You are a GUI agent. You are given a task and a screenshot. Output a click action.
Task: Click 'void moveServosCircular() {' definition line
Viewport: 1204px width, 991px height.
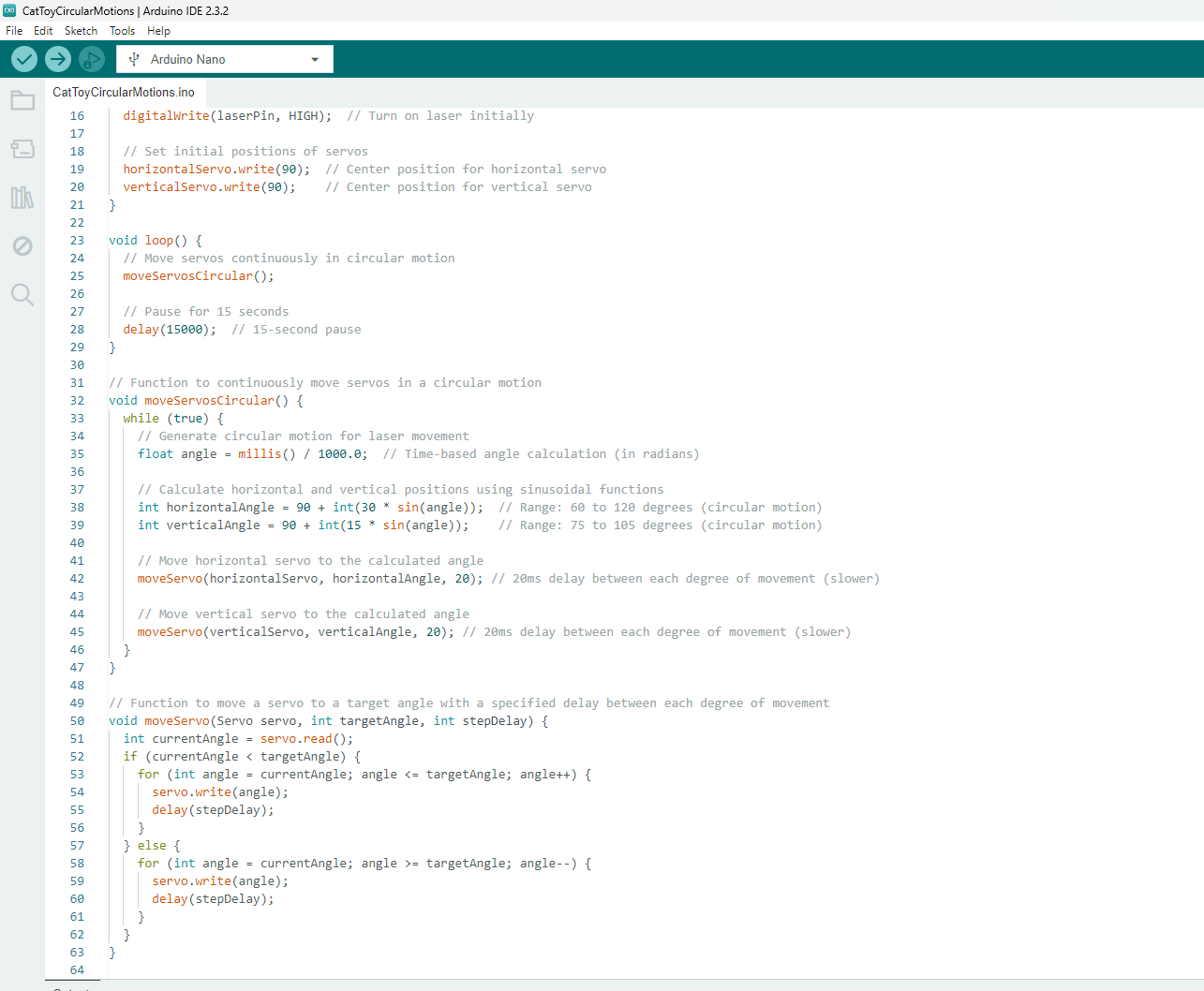pos(206,401)
